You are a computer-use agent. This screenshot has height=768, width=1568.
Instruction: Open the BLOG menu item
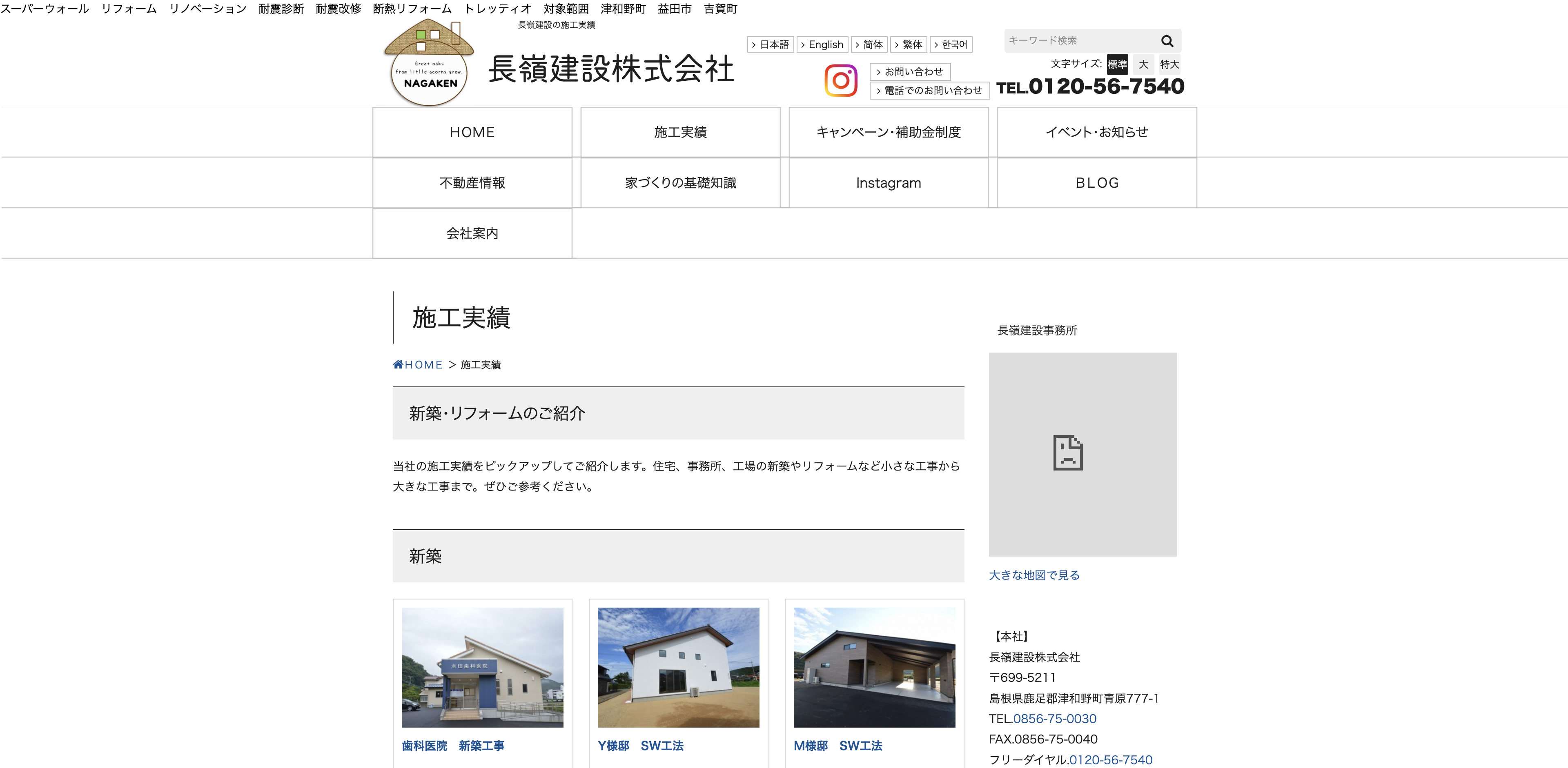pyautogui.click(x=1097, y=182)
